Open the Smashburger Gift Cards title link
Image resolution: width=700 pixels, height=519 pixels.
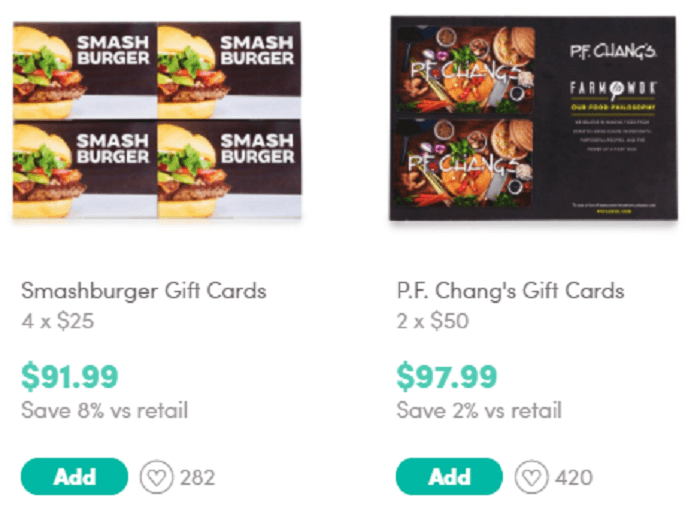coord(144,291)
